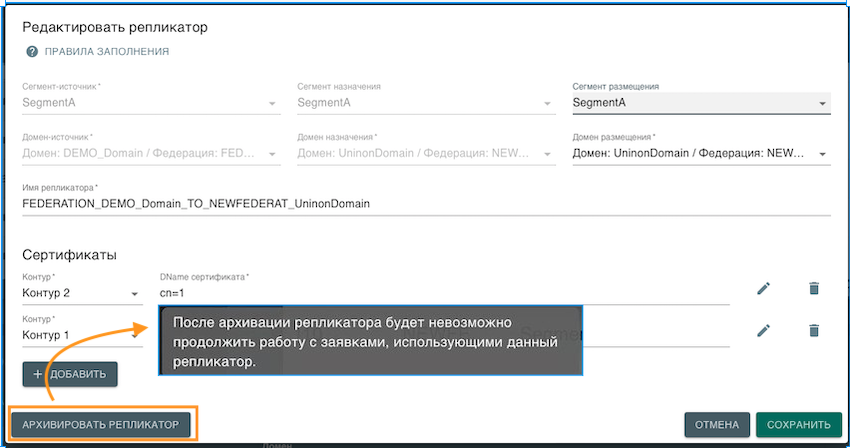Edit the Контур 2 certificate pencil icon
Image resolution: width=850 pixels, height=448 pixels.
click(x=764, y=289)
